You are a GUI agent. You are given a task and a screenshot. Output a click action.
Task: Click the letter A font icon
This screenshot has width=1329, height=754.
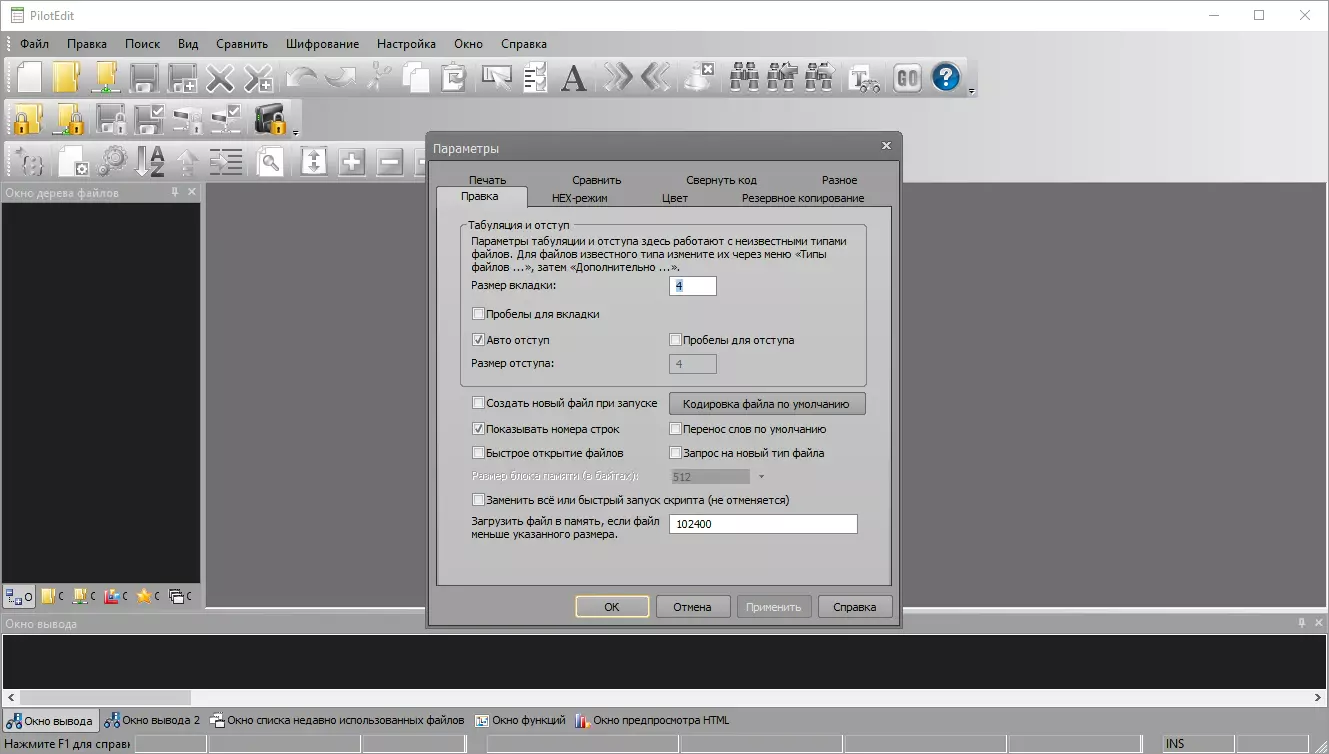pyautogui.click(x=573, y=77)
